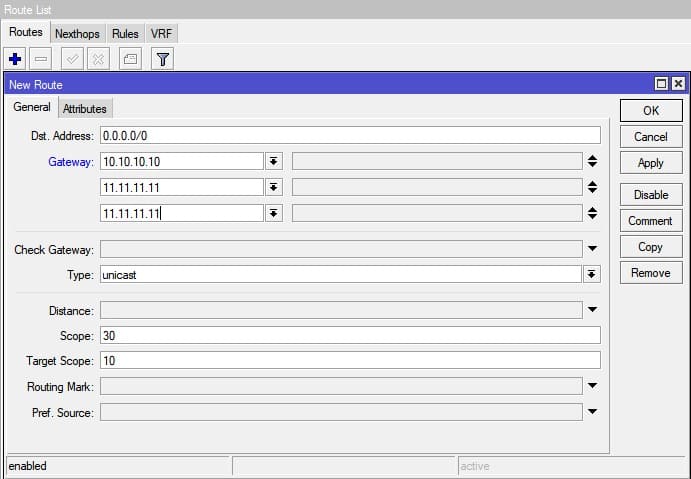This screenshot has width=691, height=479.
Task: Open the Type unicast dropdown
Action: pyautogui.click(x=591, y=275)
